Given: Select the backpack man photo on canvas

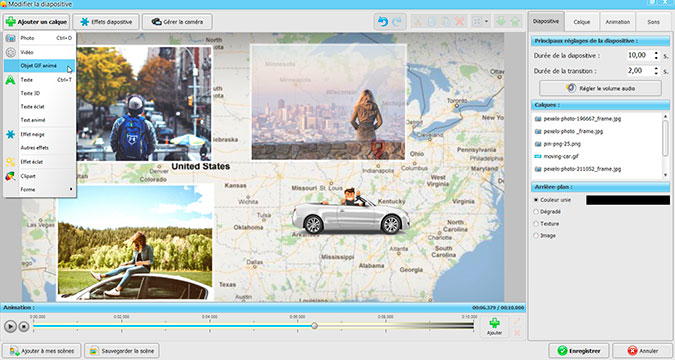Looking at the screenshot, I should point(144,104).
